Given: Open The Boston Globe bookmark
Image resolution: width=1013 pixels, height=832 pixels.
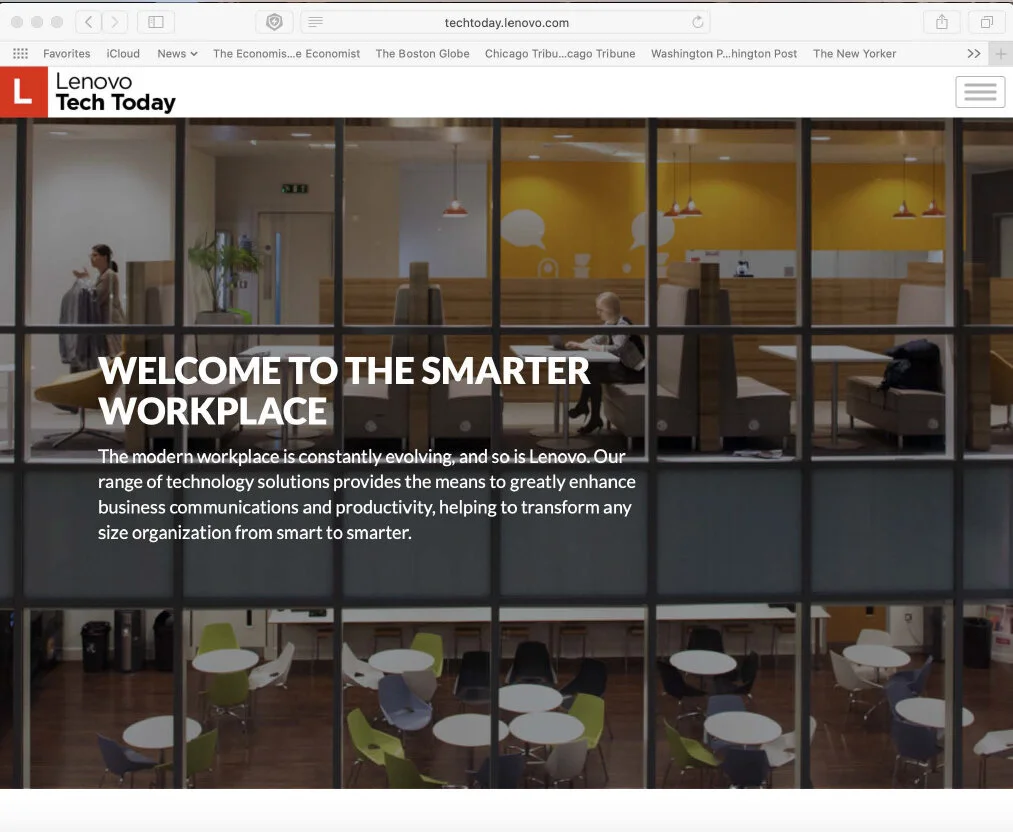Looking at the screenshot, I should pyautogui.click(x=423, y=54).
